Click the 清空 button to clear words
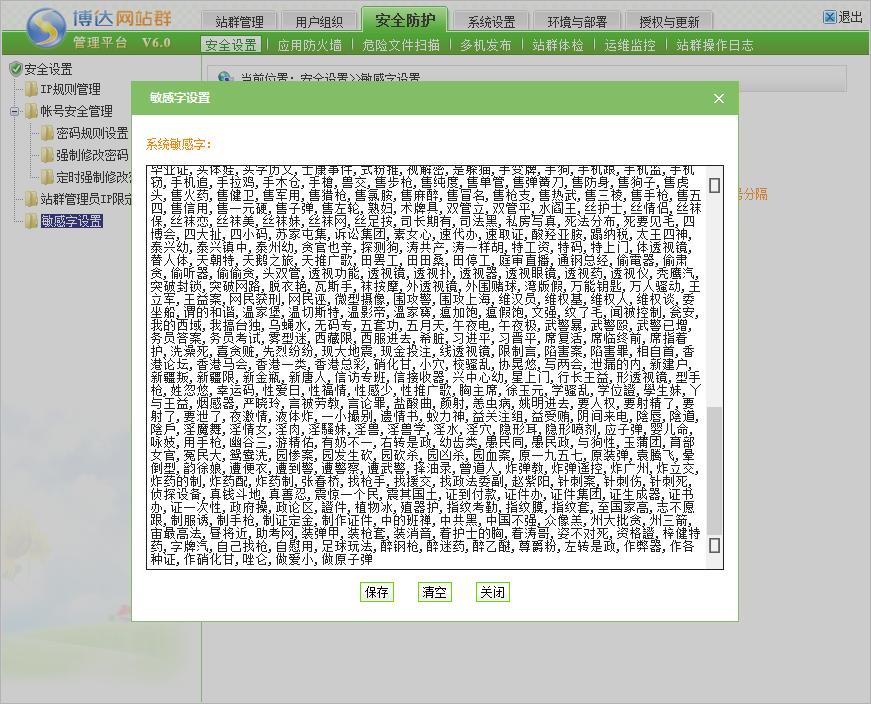This screenshot has width=871, height=704. pyautogui.click(x=435, y=591)
